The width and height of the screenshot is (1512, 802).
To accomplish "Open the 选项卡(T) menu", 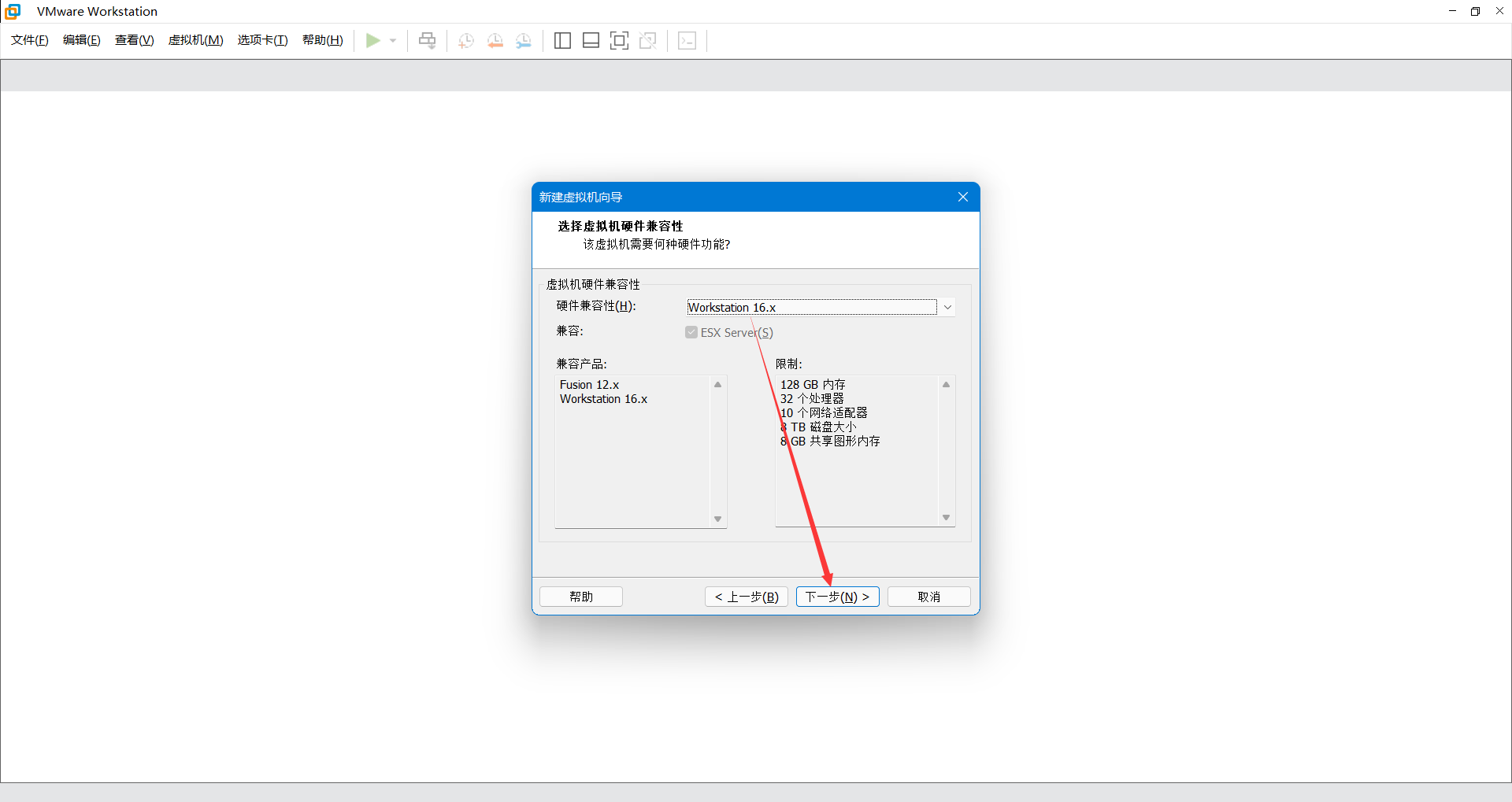I will tap(263, 40).
